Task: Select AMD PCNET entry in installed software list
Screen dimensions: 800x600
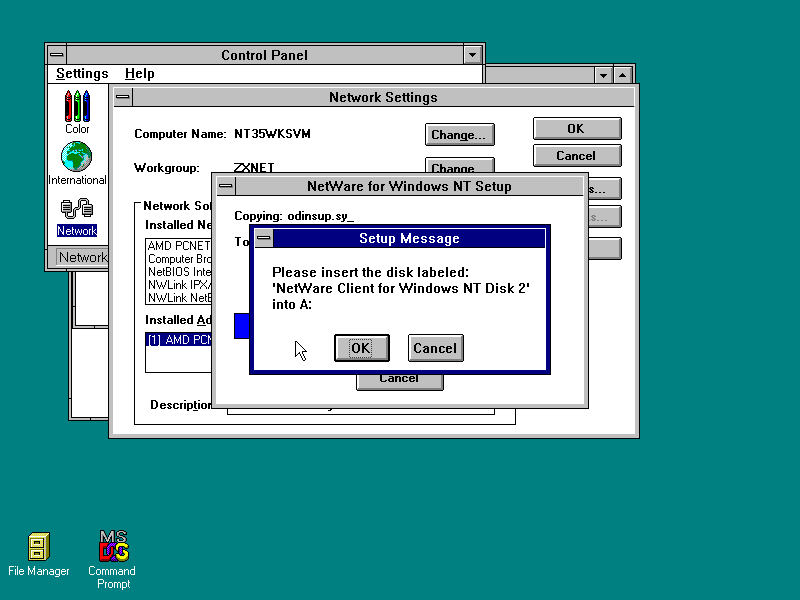Action: [x=179, y=246]
